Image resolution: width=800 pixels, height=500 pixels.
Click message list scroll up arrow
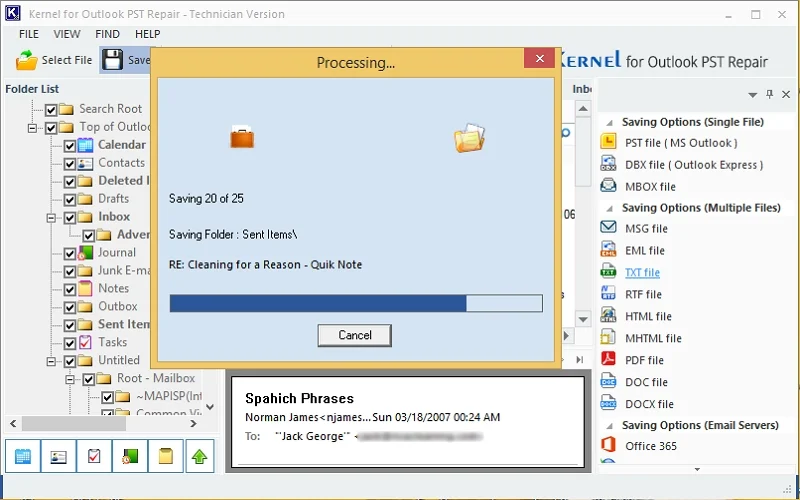tap(583, 108)
